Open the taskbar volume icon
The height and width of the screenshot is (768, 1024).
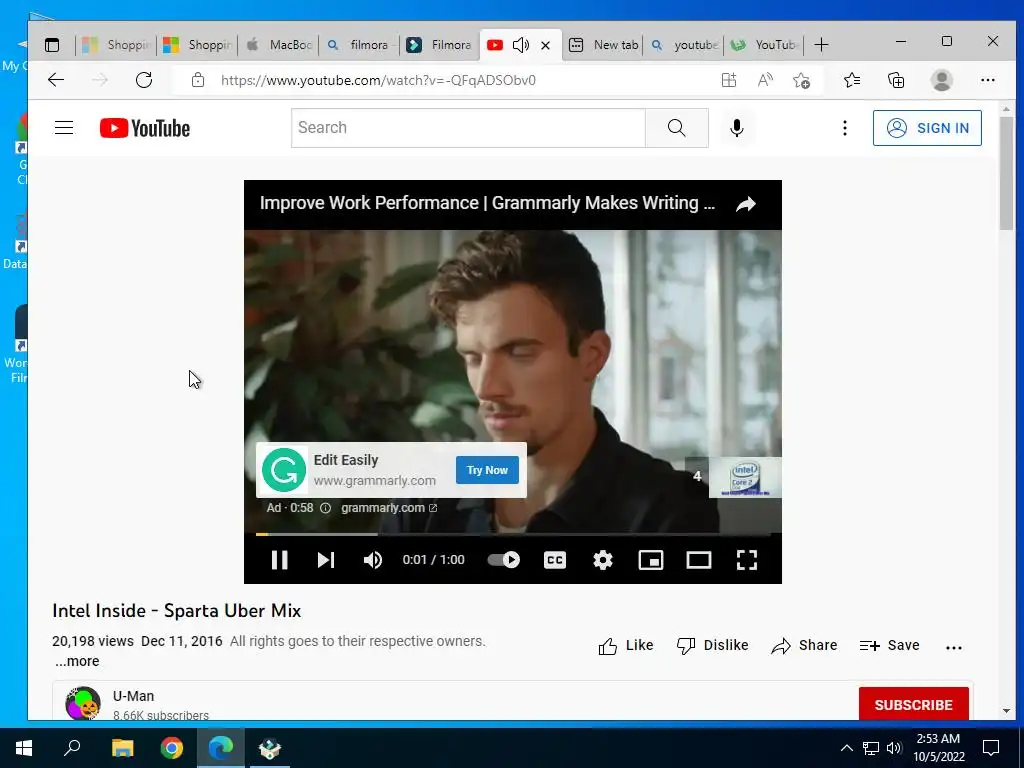[x=894, y=748]
